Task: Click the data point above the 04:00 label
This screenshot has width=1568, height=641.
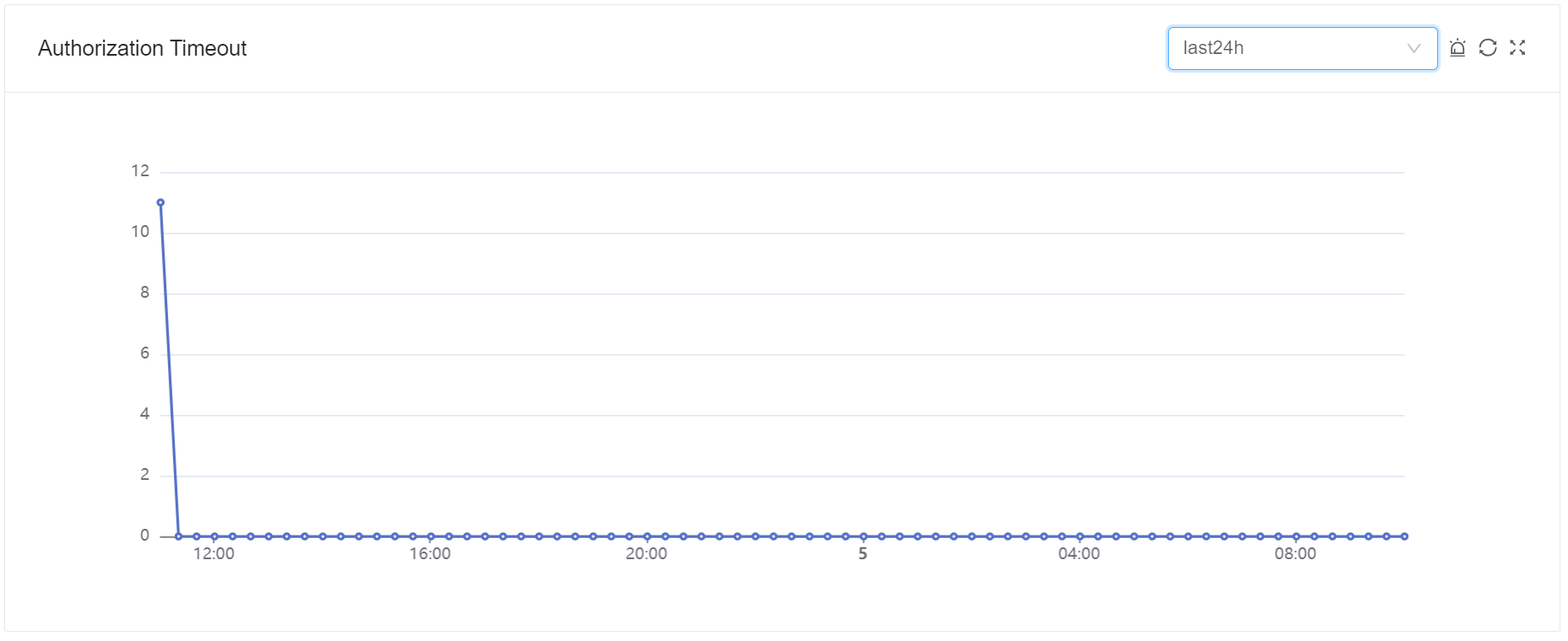Action: (x=1079, y=536)
